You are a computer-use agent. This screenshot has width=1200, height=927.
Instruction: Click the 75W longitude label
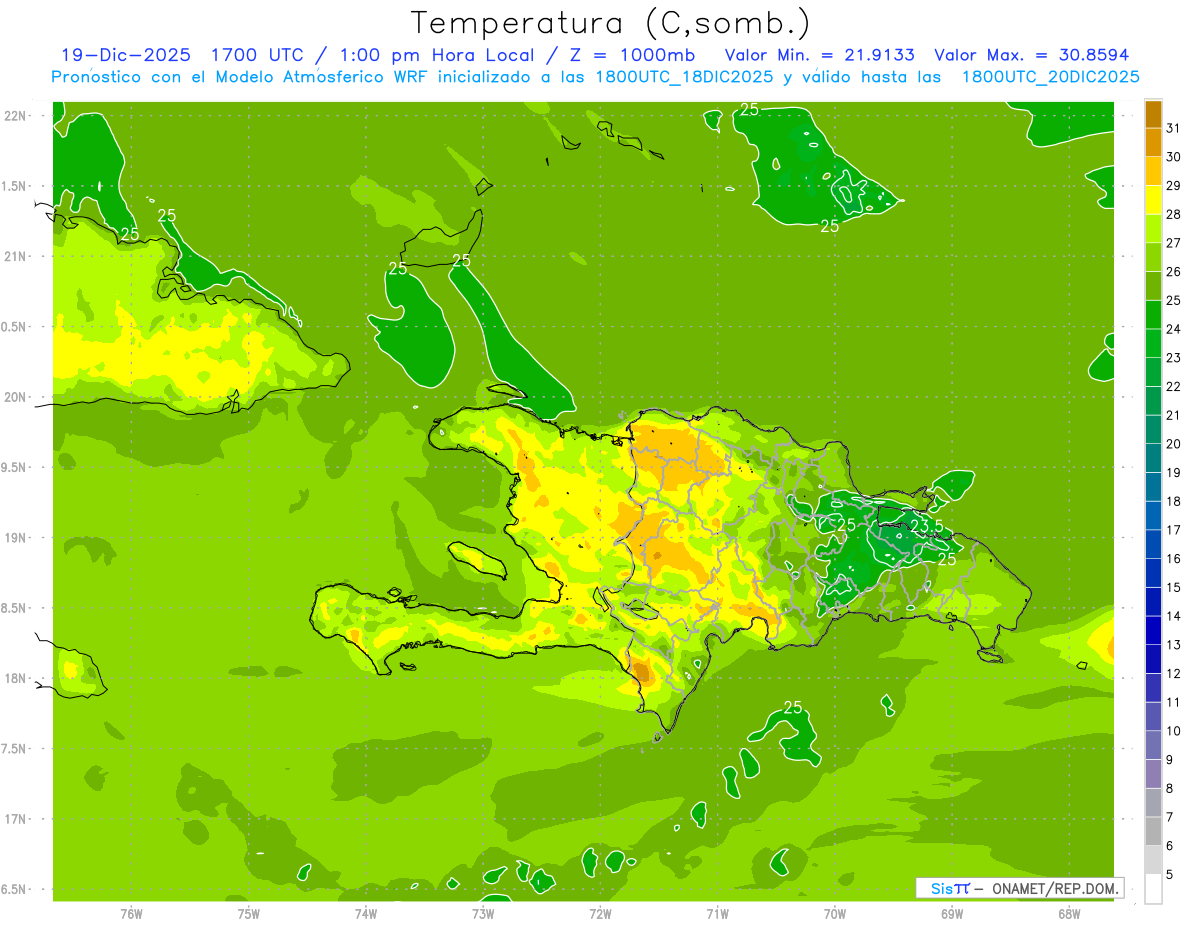[x=249, y=914]
